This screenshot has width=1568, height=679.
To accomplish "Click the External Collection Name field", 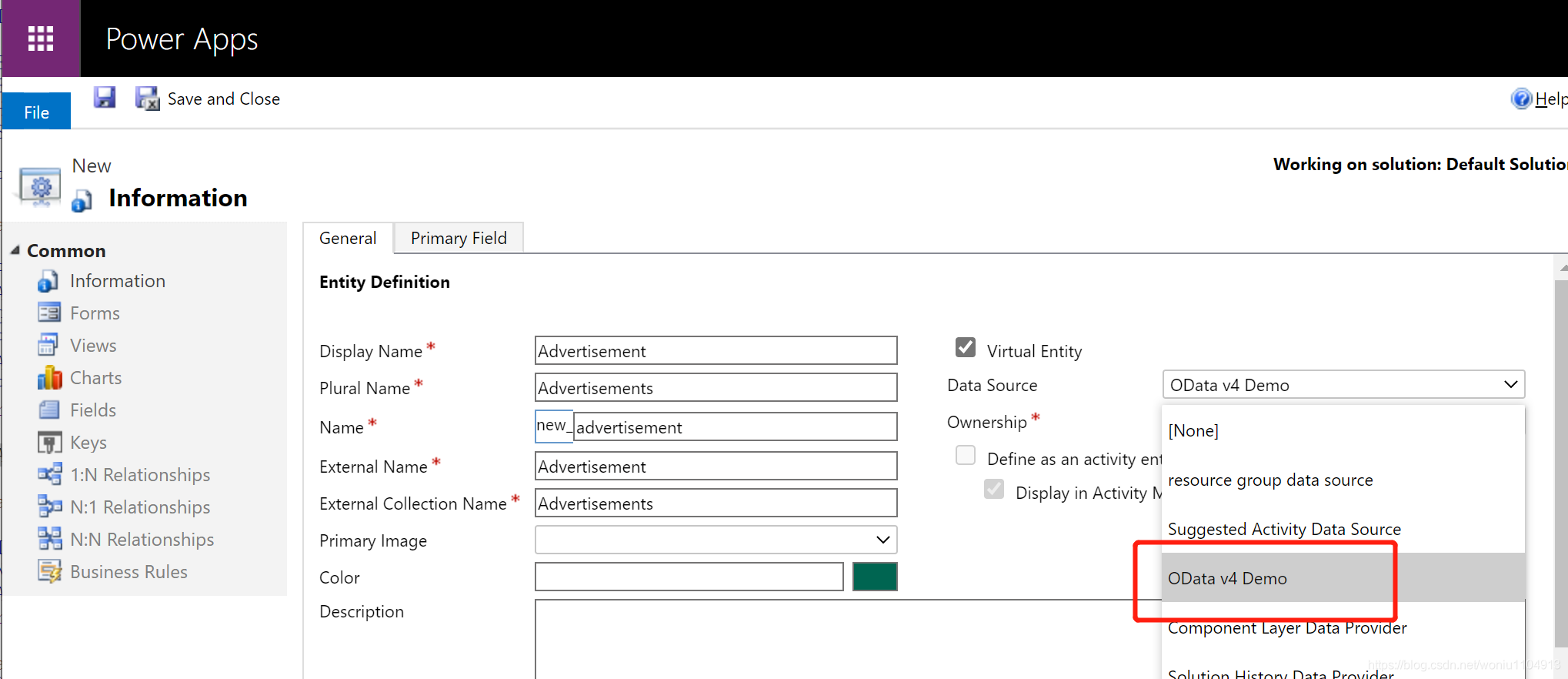I will [716, 503].
